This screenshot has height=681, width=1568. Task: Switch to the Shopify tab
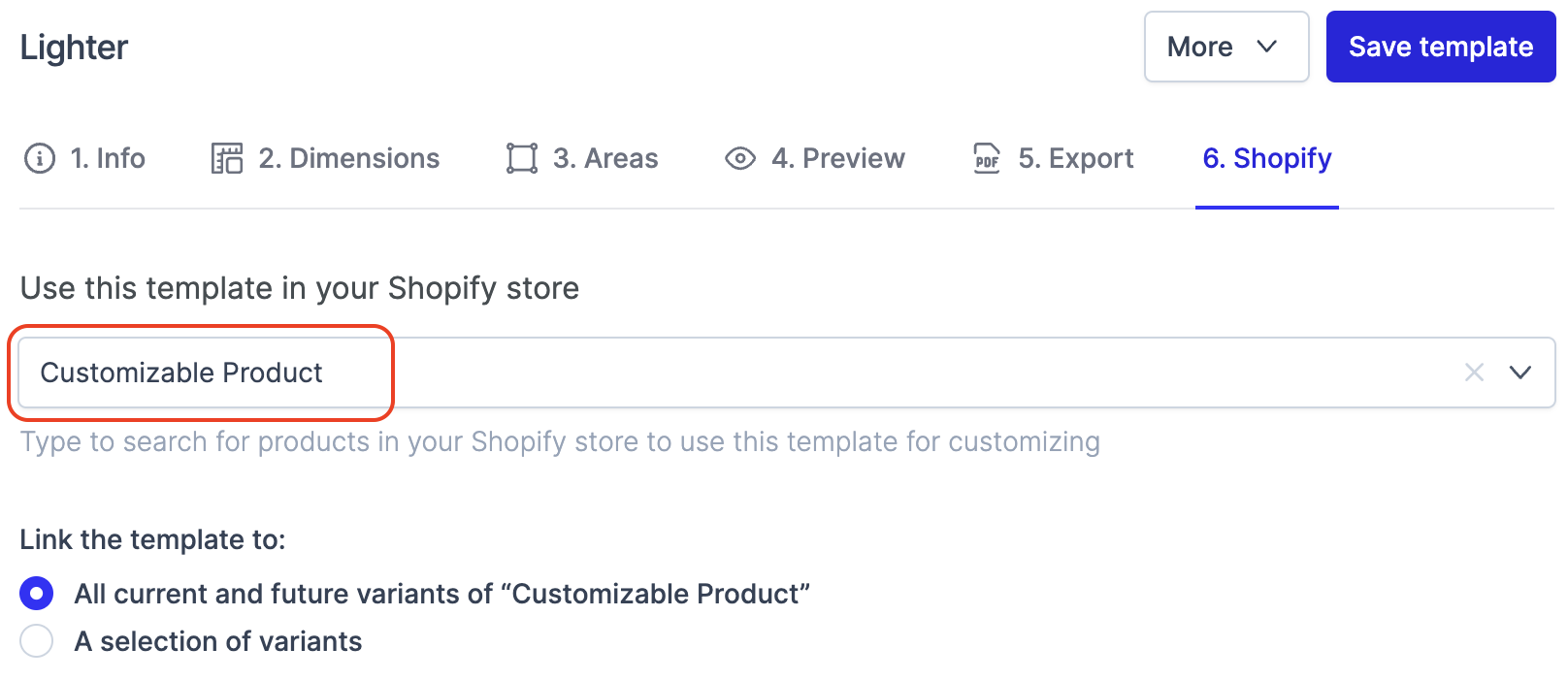(1266, 158)
